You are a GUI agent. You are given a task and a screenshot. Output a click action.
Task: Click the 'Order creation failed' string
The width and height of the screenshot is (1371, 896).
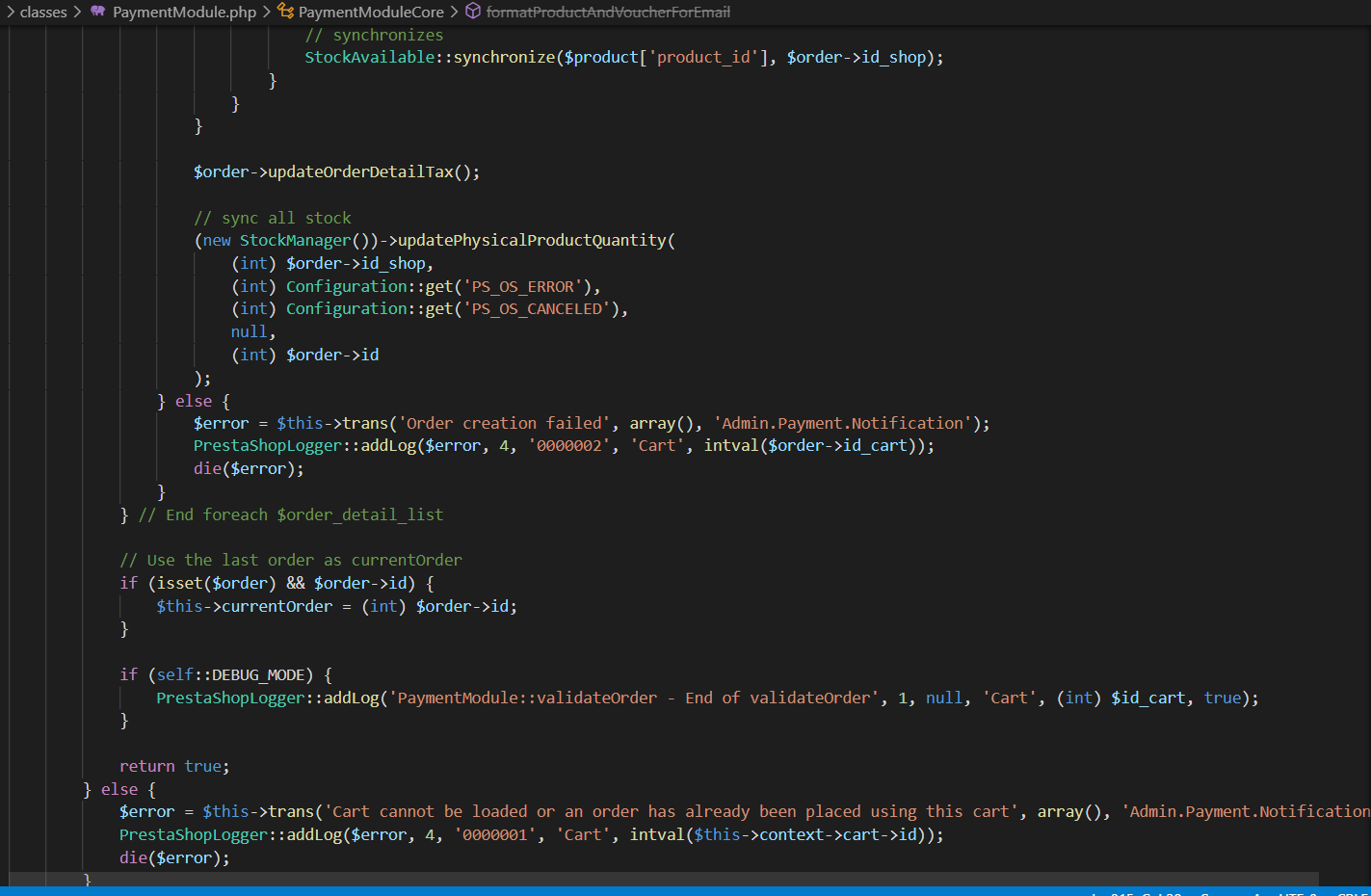pos(504,423)
